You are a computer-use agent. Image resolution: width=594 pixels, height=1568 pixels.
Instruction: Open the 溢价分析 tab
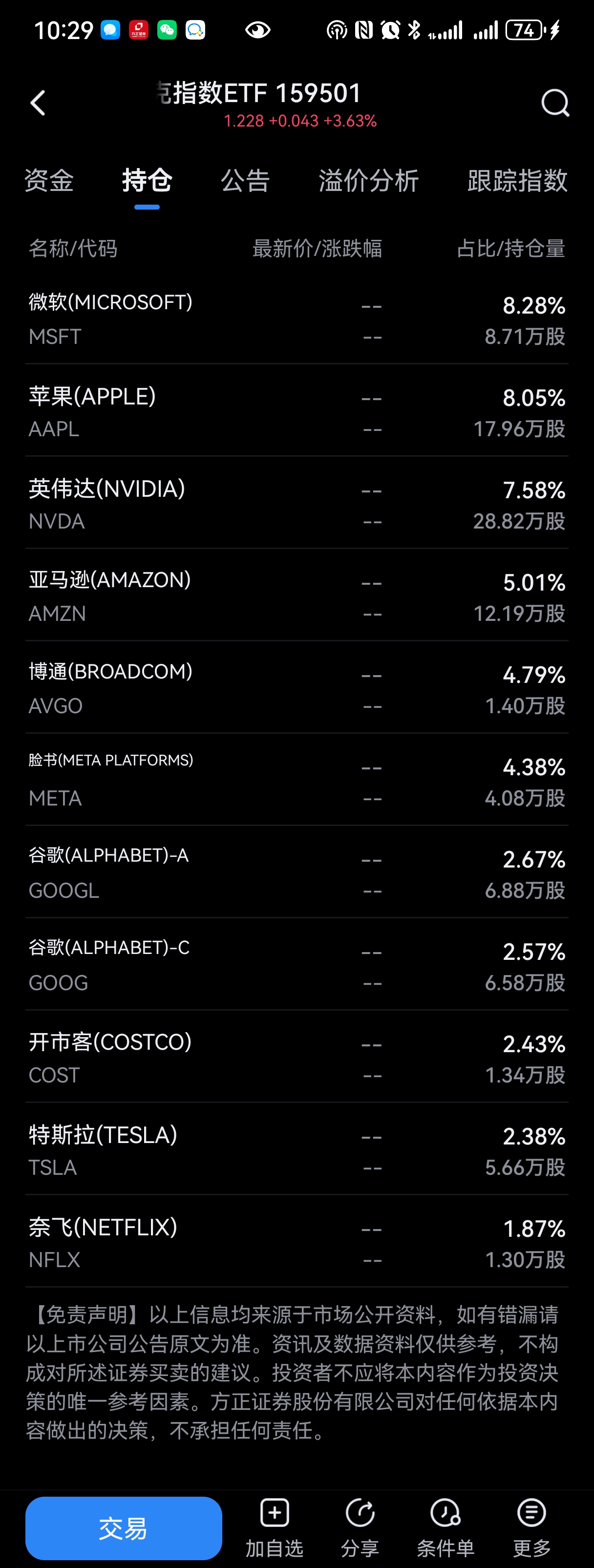point(369,181)
